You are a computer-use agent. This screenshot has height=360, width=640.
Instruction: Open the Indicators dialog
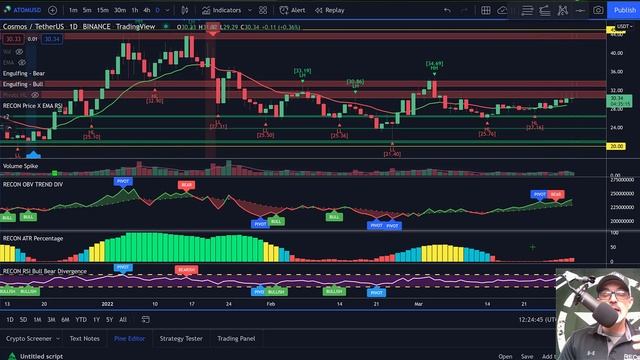tap(221, 10)
